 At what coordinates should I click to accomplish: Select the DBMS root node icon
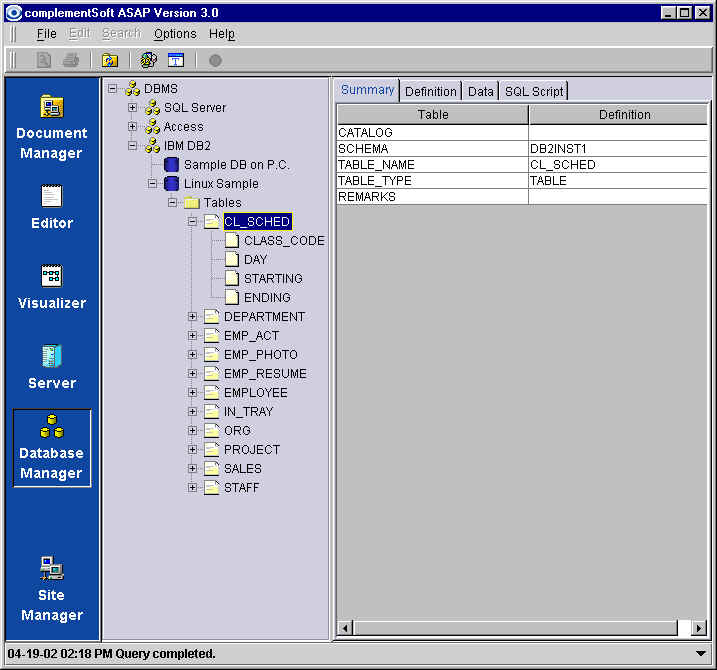click(133, 88)
